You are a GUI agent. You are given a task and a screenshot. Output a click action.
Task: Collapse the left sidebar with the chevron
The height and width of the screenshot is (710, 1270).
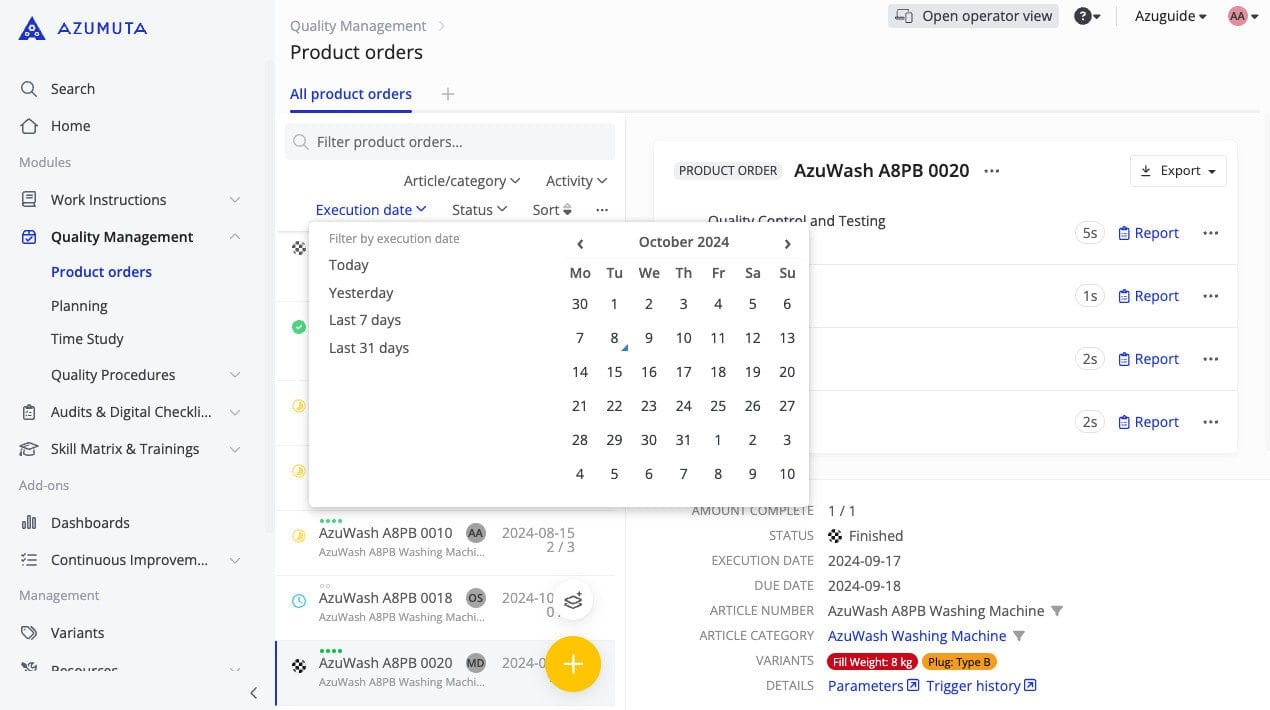253,693
